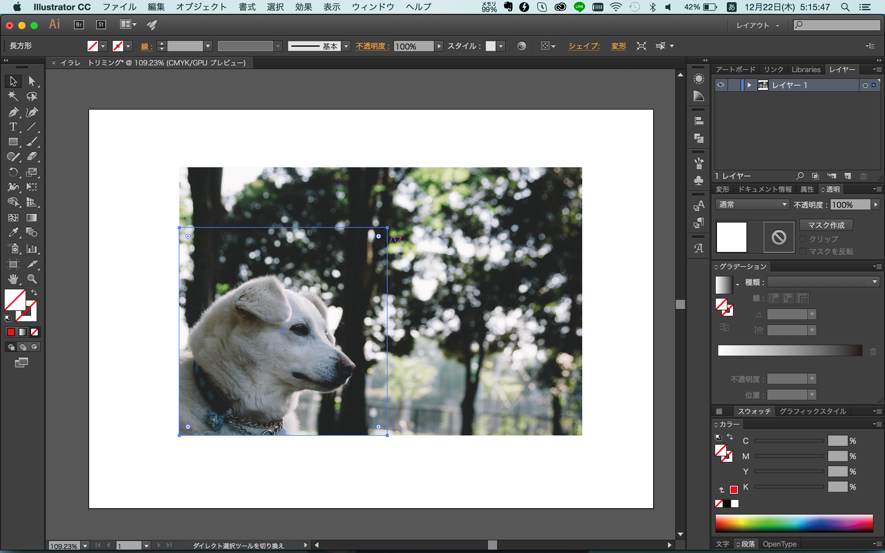The image size is (885, 553).
Task: Toggle visibility of レイヤー 1
Action: coord(721,86)
